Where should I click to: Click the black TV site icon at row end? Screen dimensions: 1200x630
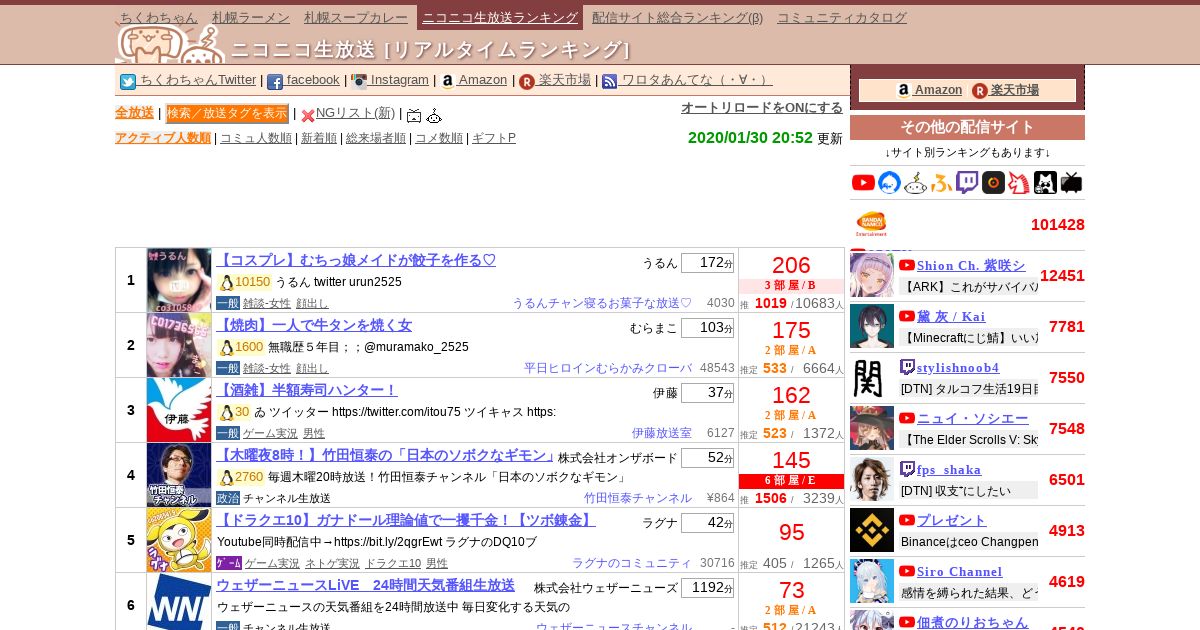point(1071,182)
